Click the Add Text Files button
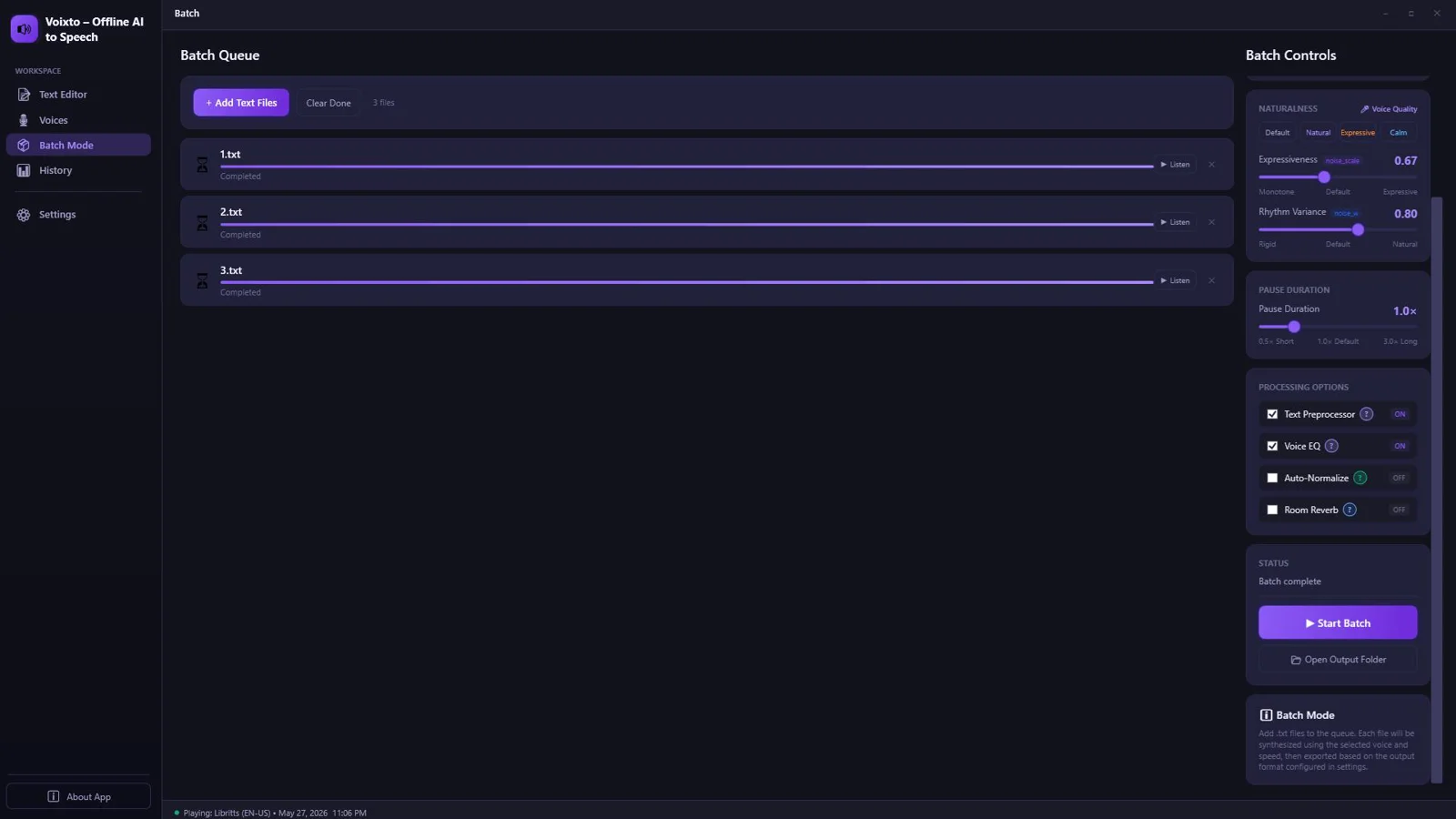This screenshot has height=819, width=1456. pyautogui.click(x=241, y=103)
